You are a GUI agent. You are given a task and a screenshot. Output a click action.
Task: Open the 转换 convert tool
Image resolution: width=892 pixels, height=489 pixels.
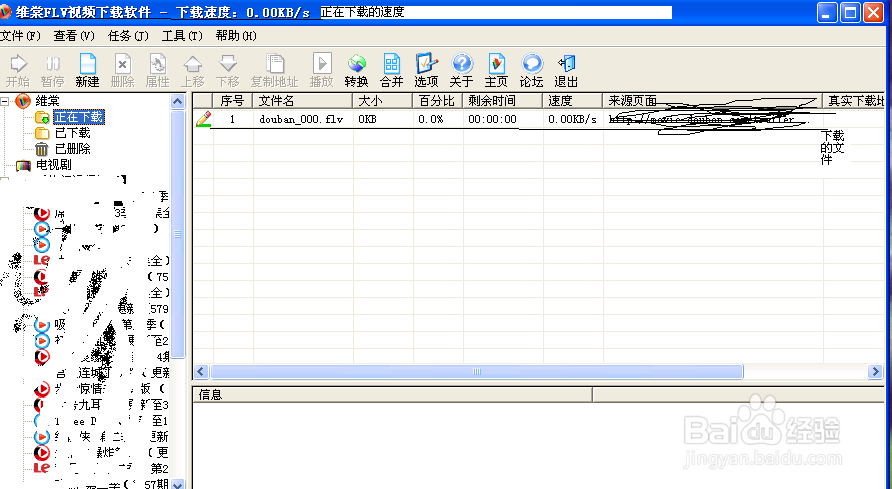point(357,64)
